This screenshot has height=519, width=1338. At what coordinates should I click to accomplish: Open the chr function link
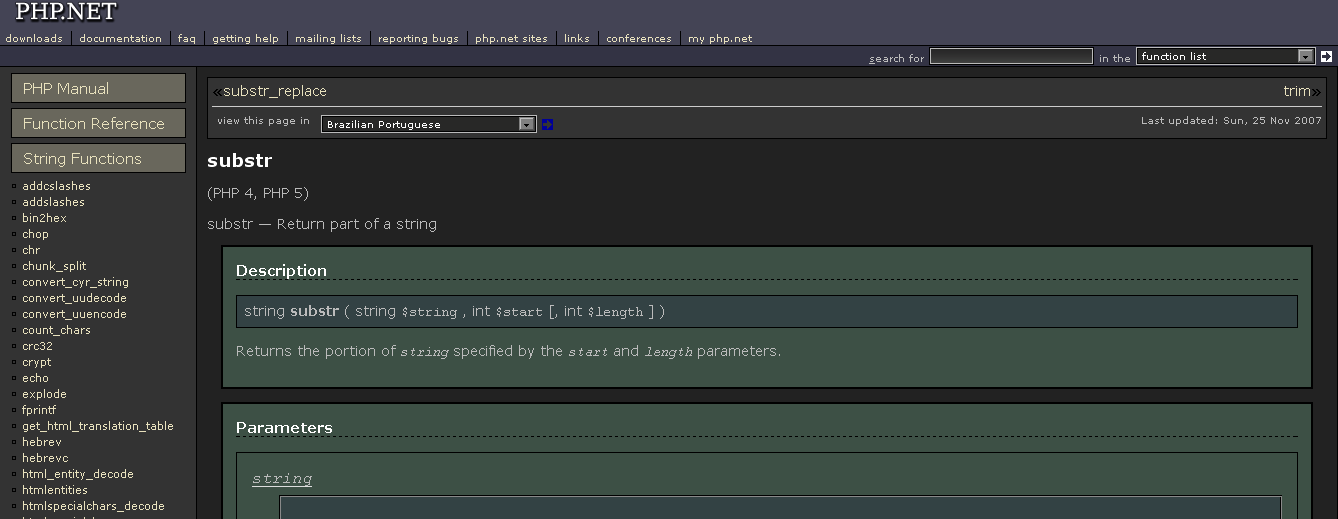31,250
